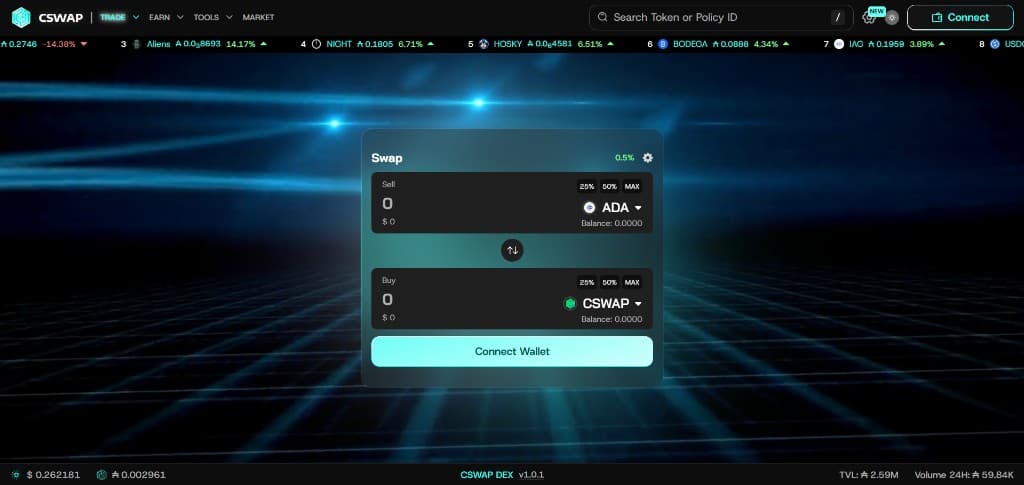Click the Connect Wallet button
Image resolution: width=1024 pixels, height=485 pixels.
point(512,351)
